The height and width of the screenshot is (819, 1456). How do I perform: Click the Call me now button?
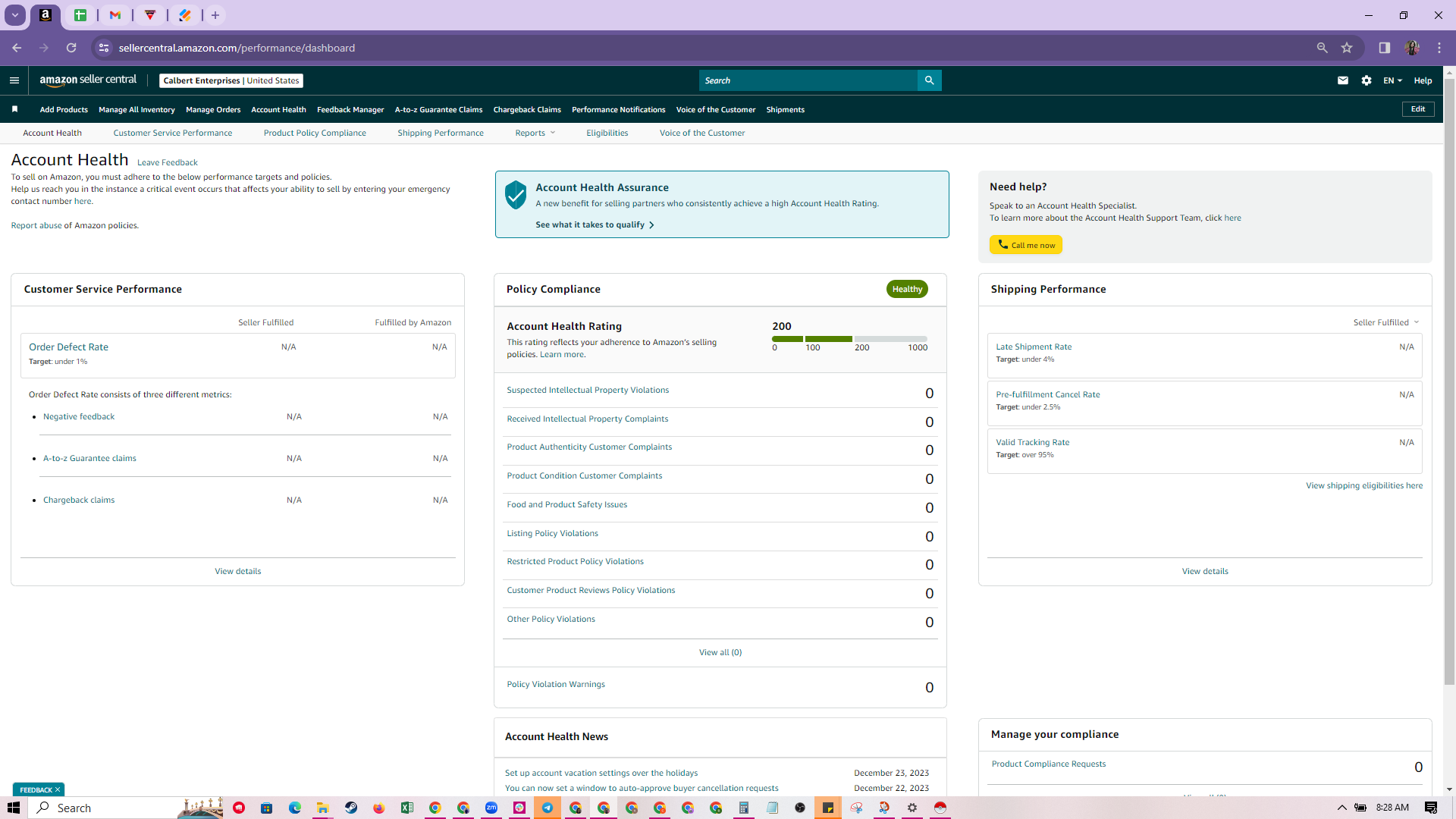(x=1025, y=245)
